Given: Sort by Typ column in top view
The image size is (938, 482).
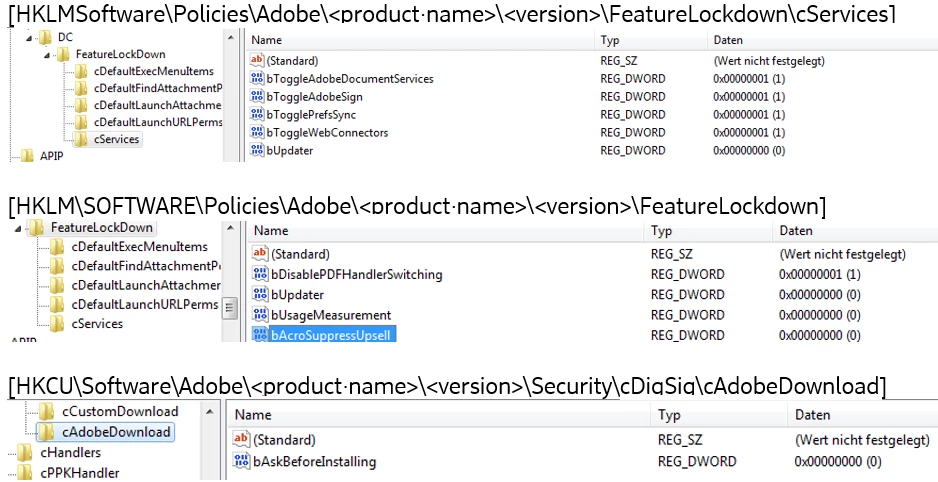Looking at the screenshot, I should pyautogui.click(x=610, y=40).
